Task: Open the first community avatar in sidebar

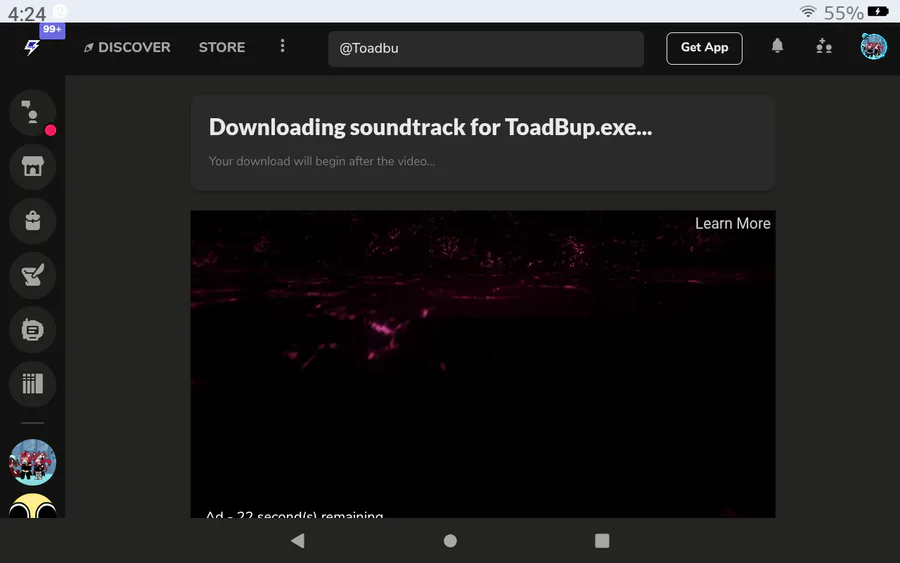Action: pyautogui.click(x=32, y=462)
